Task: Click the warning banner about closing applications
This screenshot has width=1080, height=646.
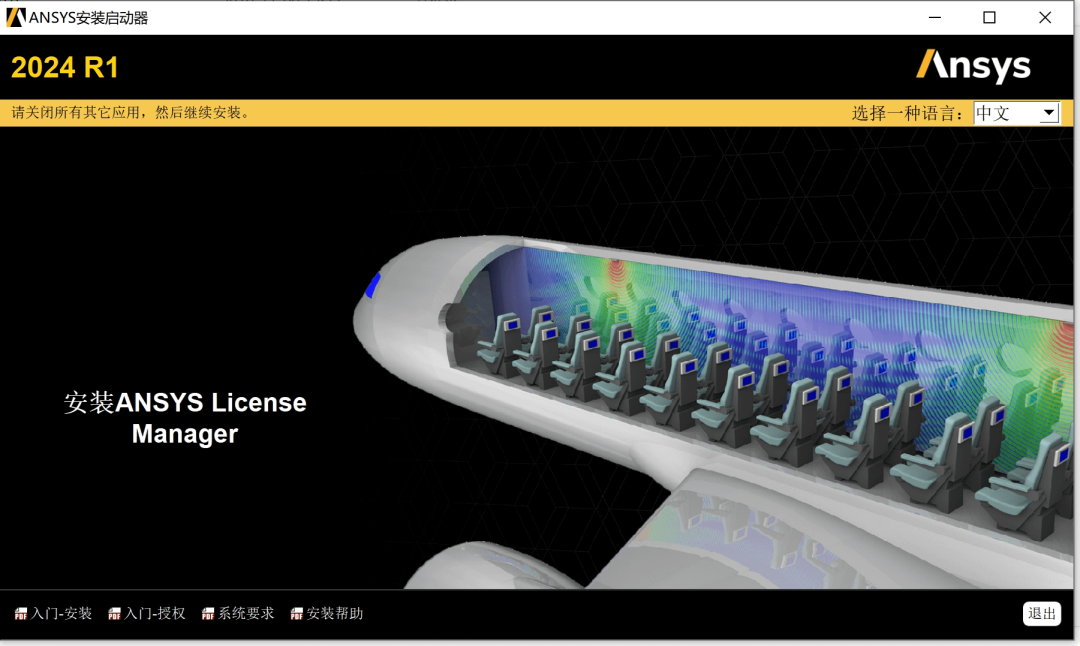Action: tap(130, 112)
